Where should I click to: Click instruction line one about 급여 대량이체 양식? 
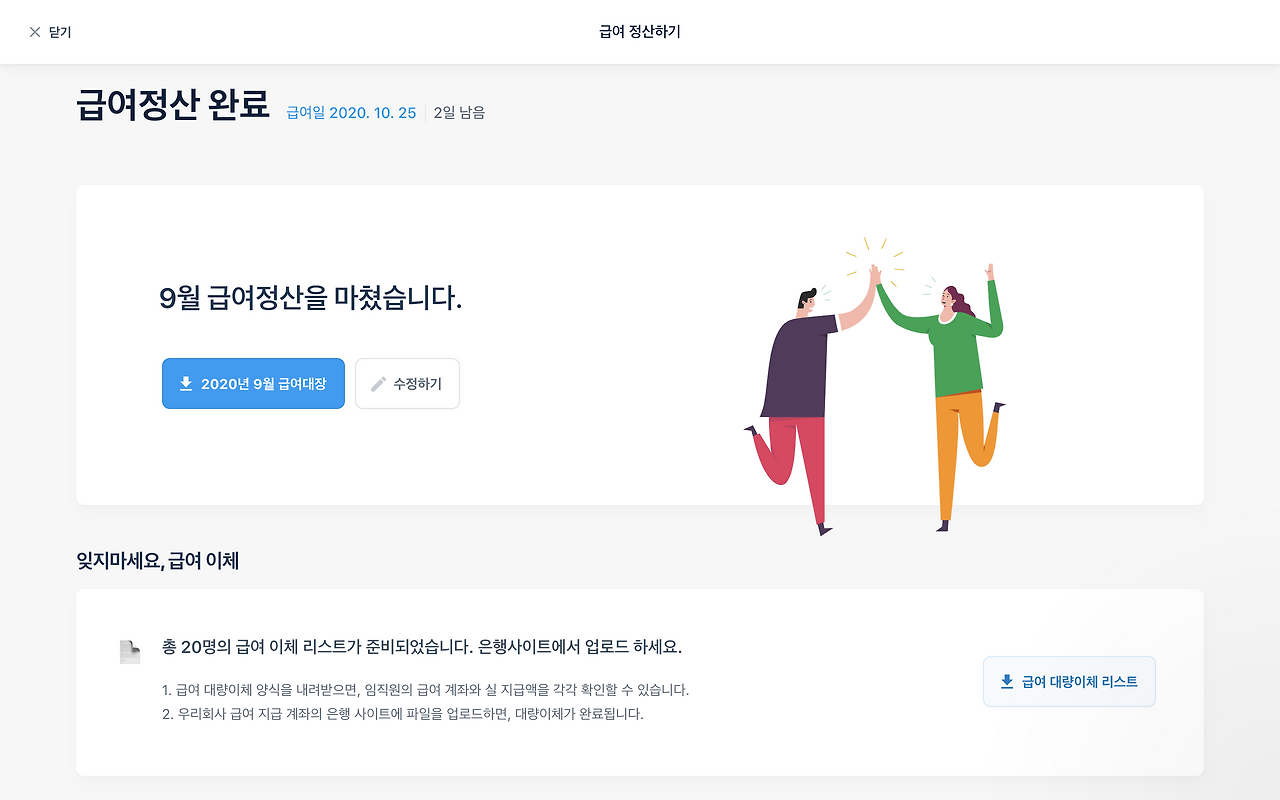click(426, 690)
